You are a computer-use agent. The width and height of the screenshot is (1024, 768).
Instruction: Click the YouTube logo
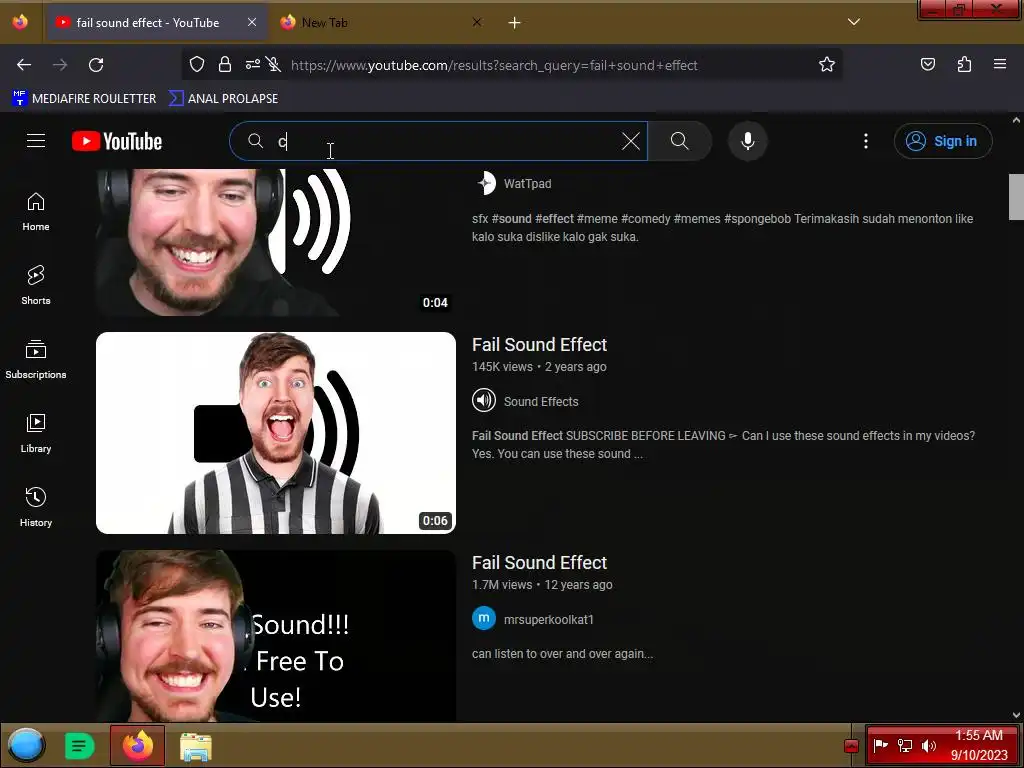click(117, 141)
